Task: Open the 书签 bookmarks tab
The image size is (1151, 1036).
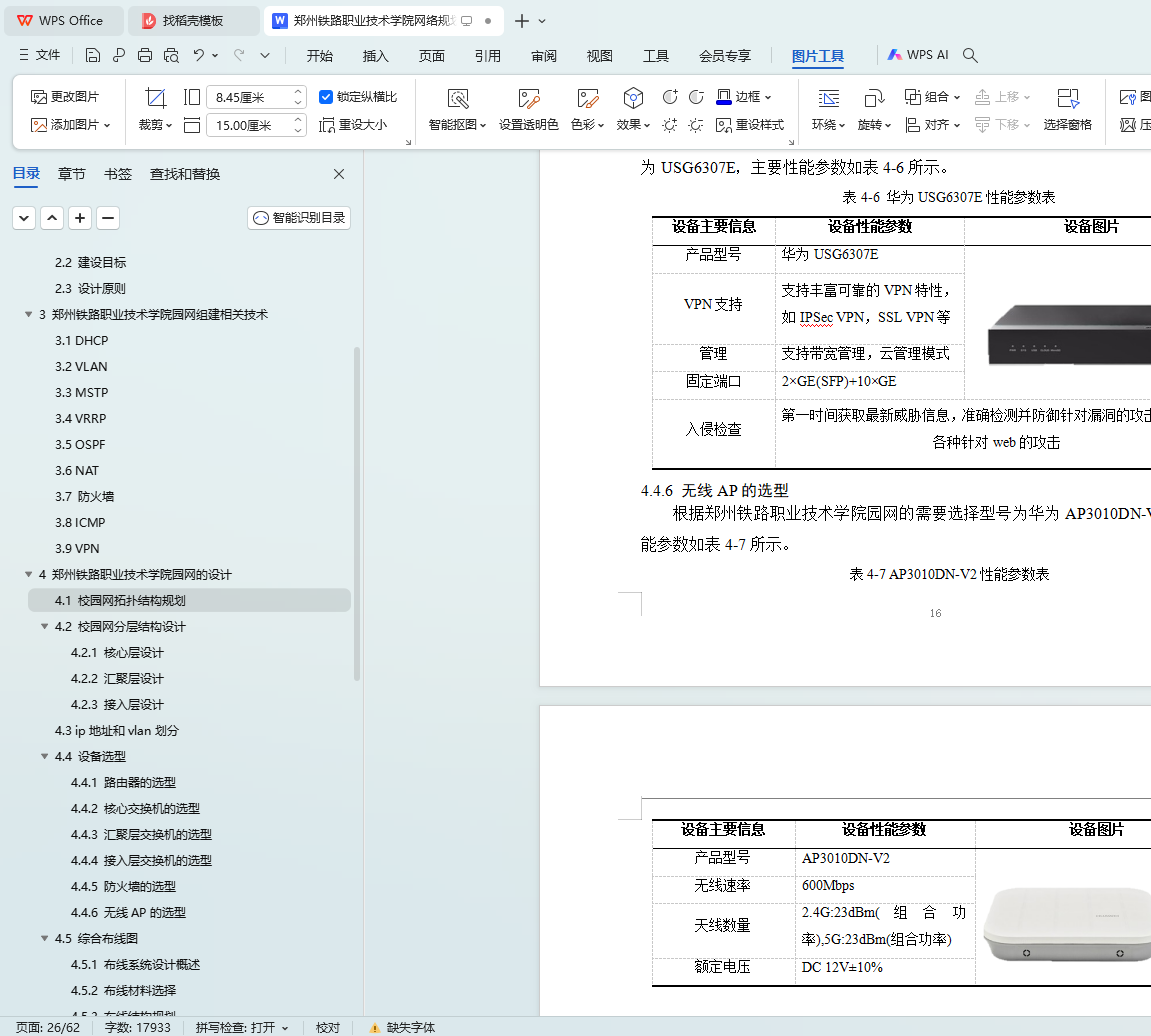Action: [117, 174]
